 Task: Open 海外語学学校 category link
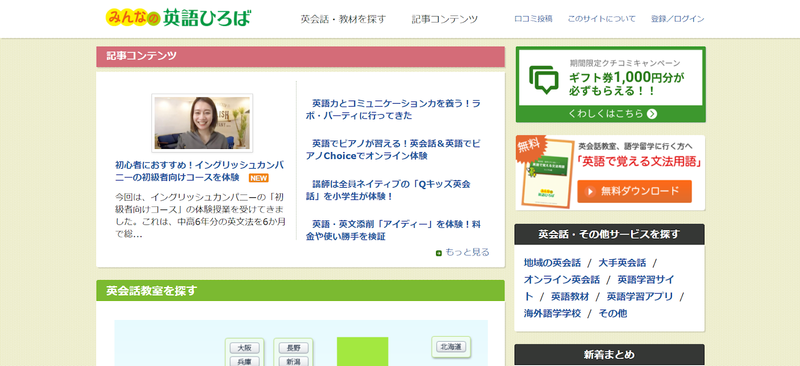click(x=552, y=313)
